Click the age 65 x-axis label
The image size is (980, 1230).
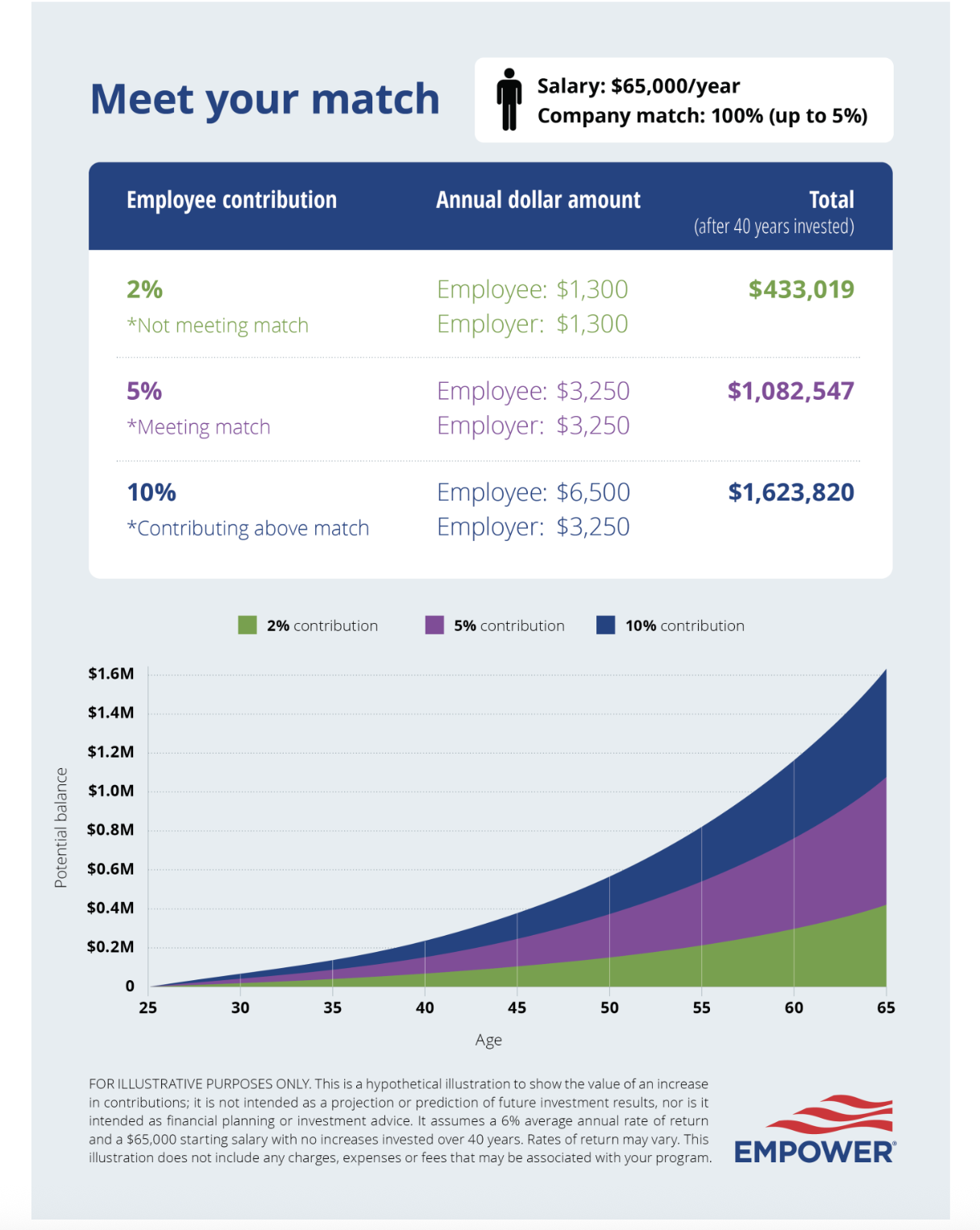pyautogui.click(x=886, y=1008)
